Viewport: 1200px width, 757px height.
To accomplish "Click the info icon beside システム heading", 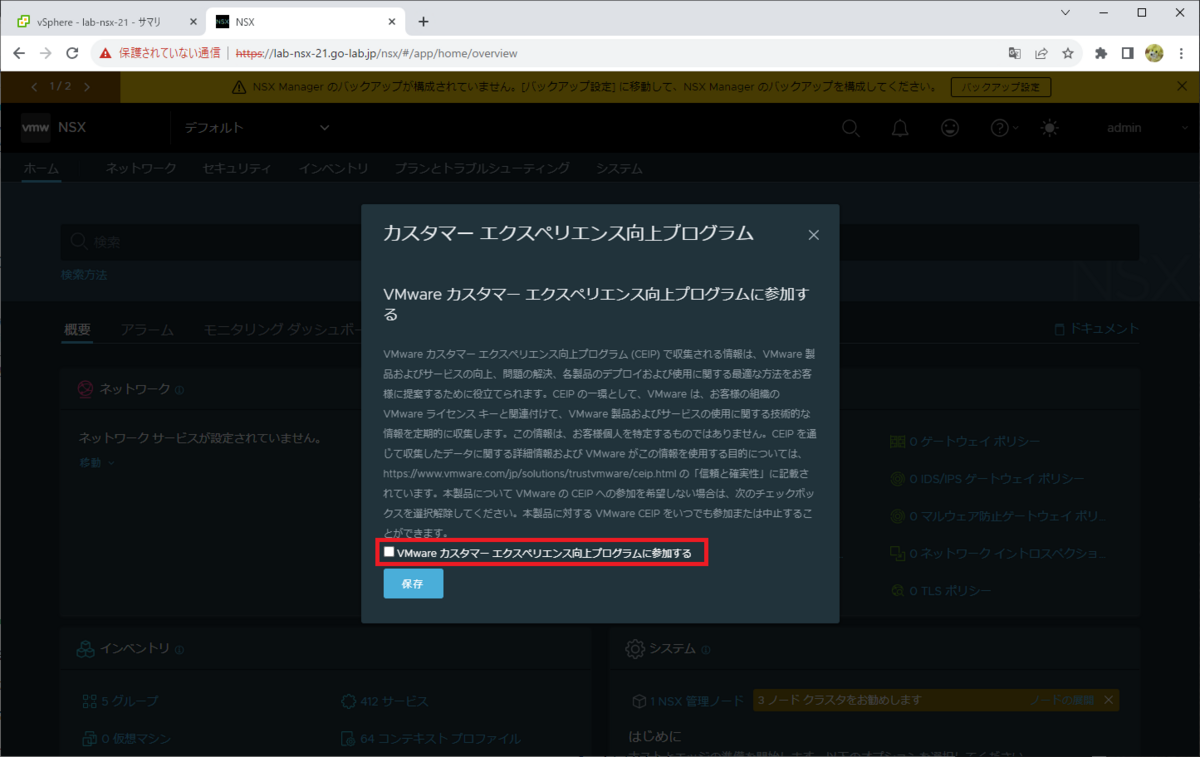I will pyautogui.click(x=706, y=649).
